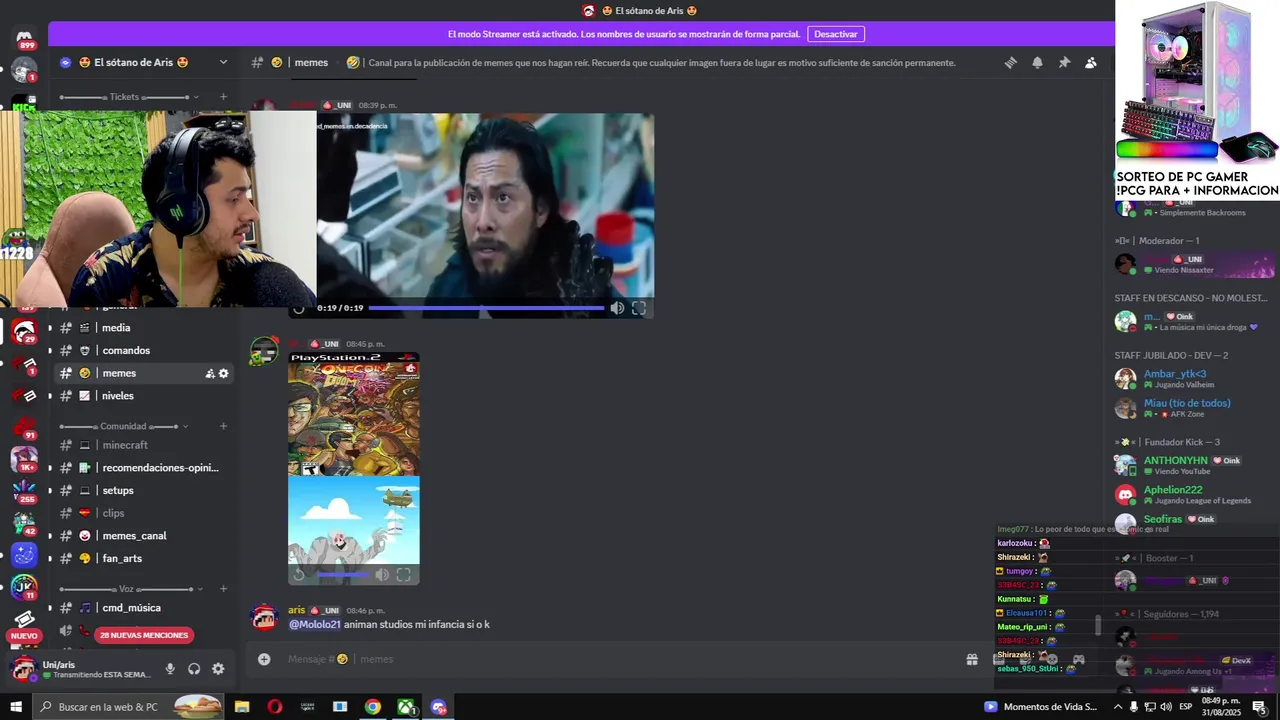Create invite for memes channel

210,373
